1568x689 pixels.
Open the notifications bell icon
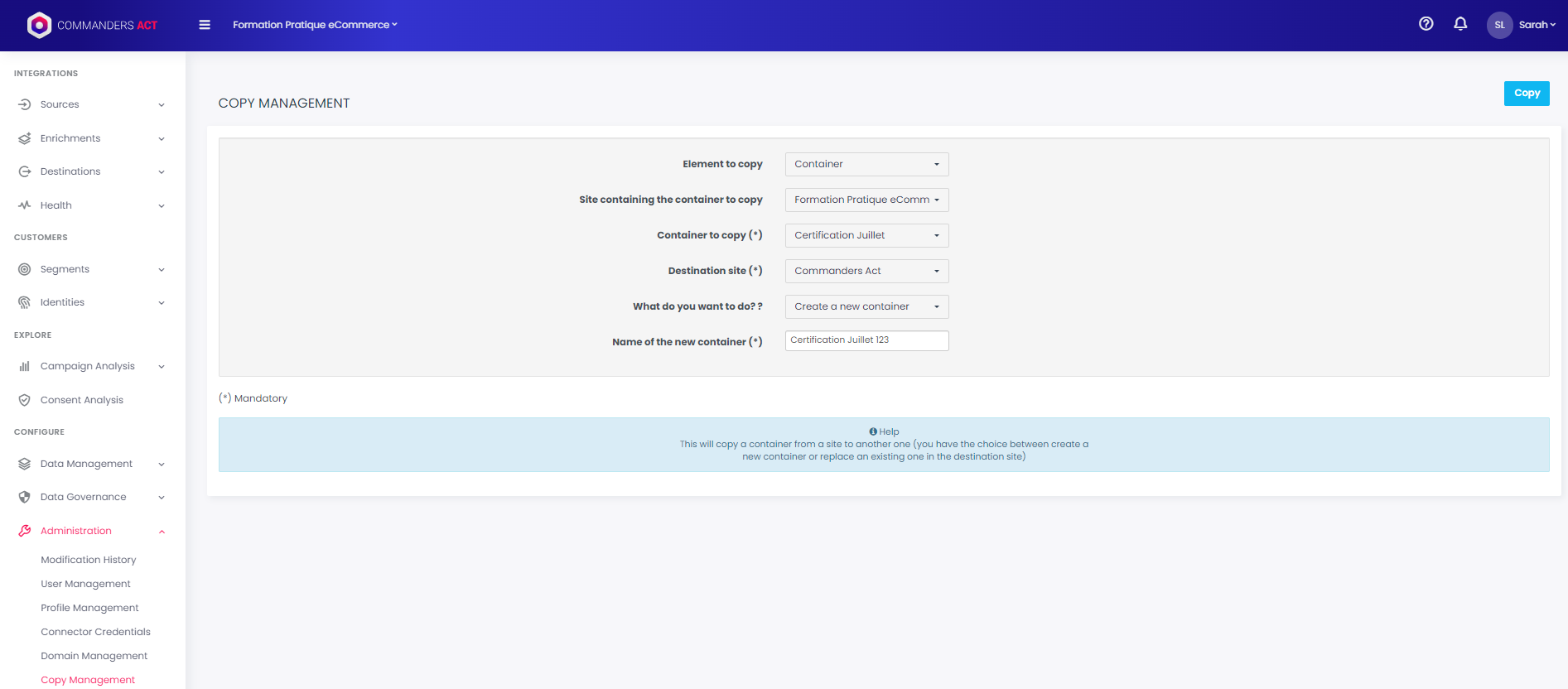coord(1460,24)
